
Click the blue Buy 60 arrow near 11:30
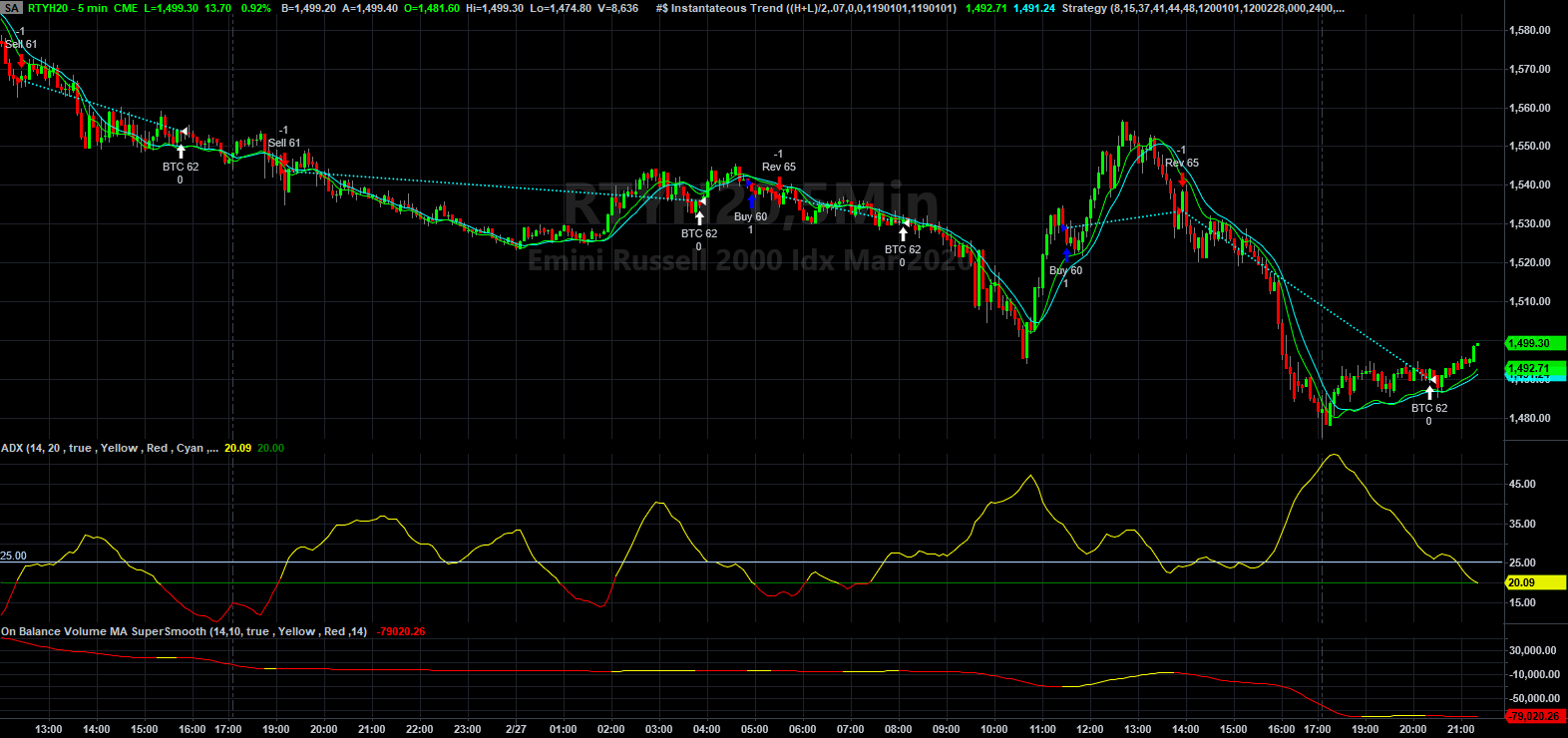(x=1066, y=255)
